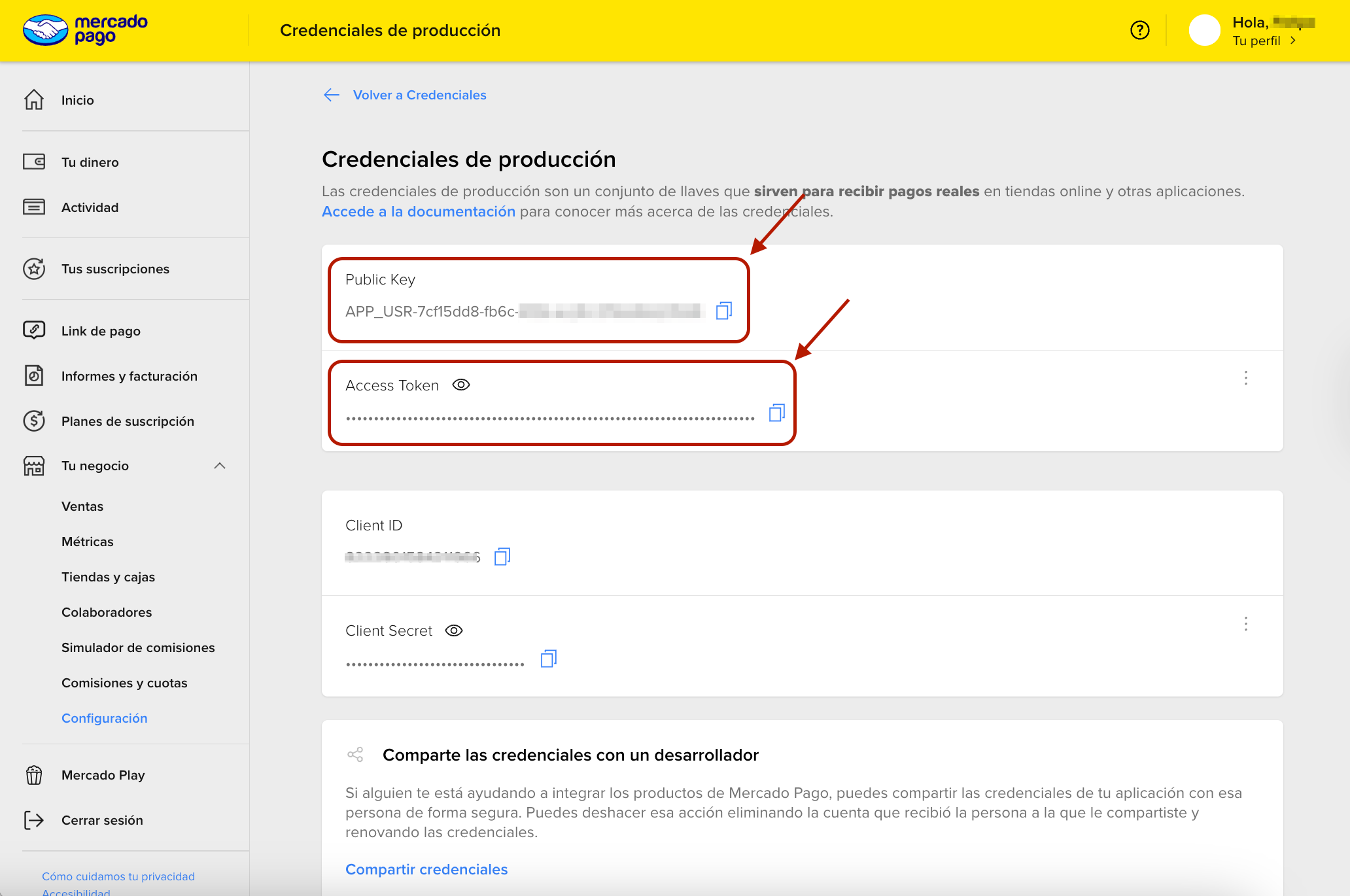Click Volver a Credenciales link
Viewport: 1350px width, 896px height.
pyautogui.click(x=419, y=95)
